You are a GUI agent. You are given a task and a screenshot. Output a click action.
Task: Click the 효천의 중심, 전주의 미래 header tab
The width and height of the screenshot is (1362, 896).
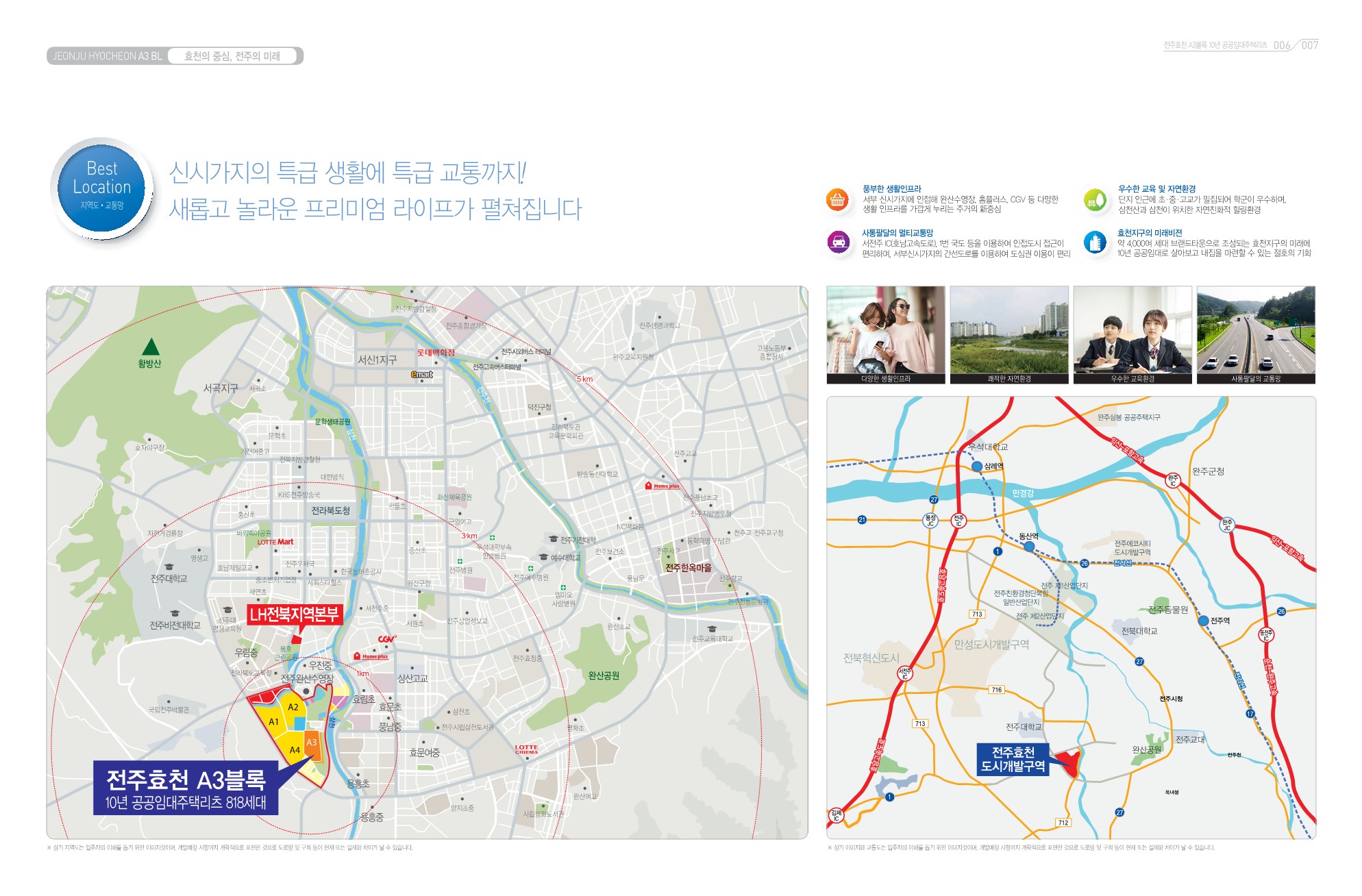[232, 56]
